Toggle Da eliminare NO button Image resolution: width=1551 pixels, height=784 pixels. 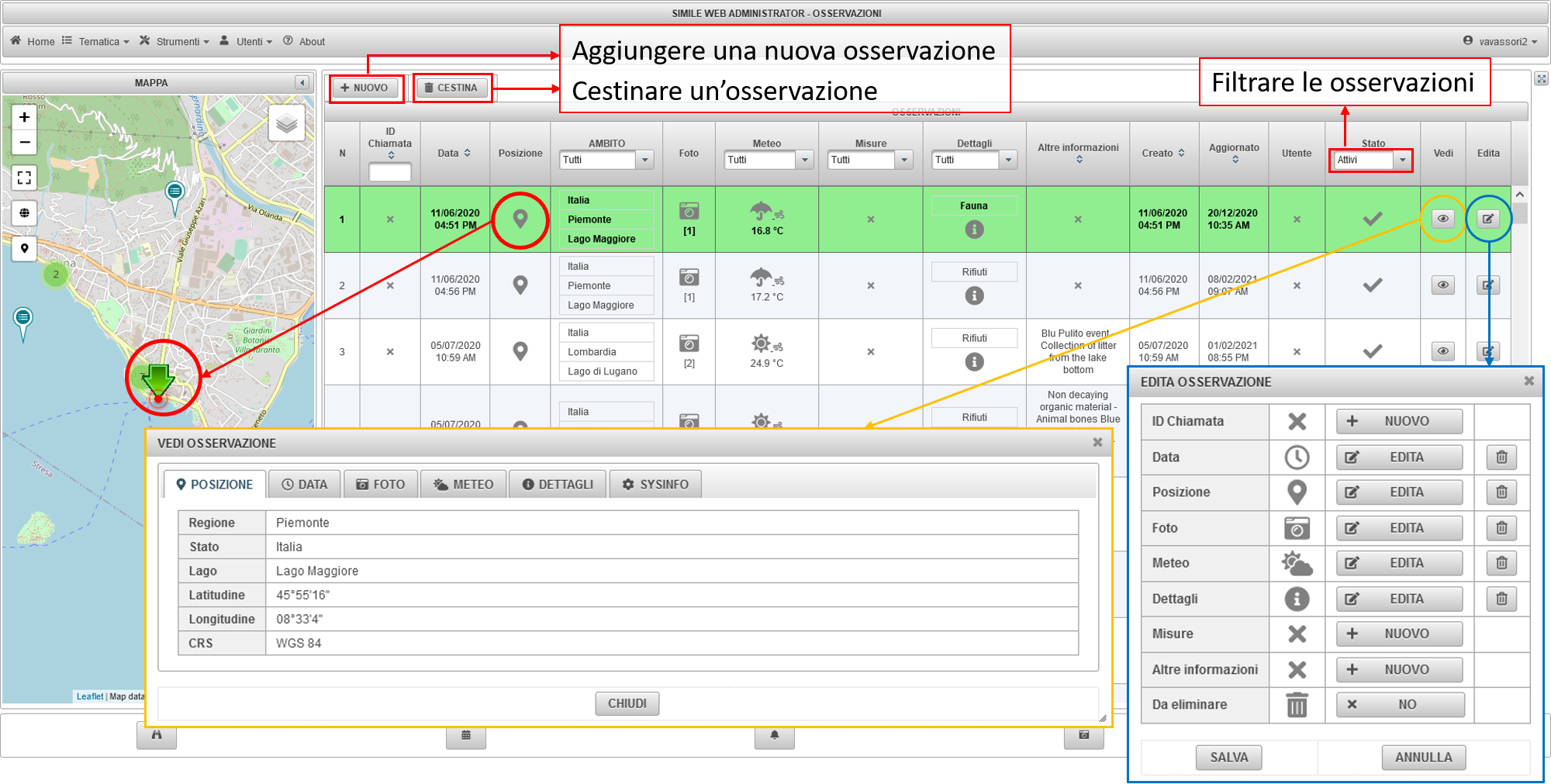[x=1400, y=705]
